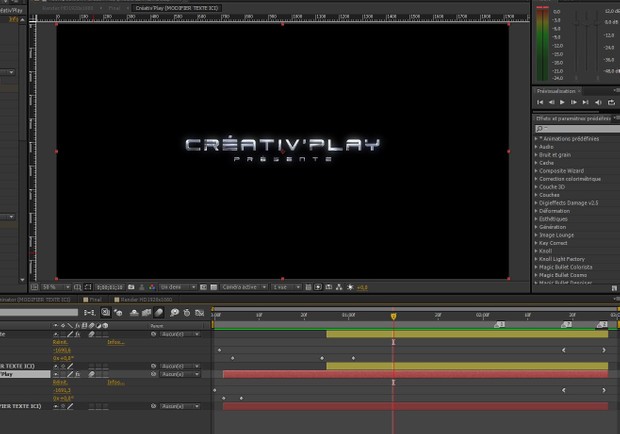
Task: Toggle the Live Update icon in the timeline
Action: [106, 312]
